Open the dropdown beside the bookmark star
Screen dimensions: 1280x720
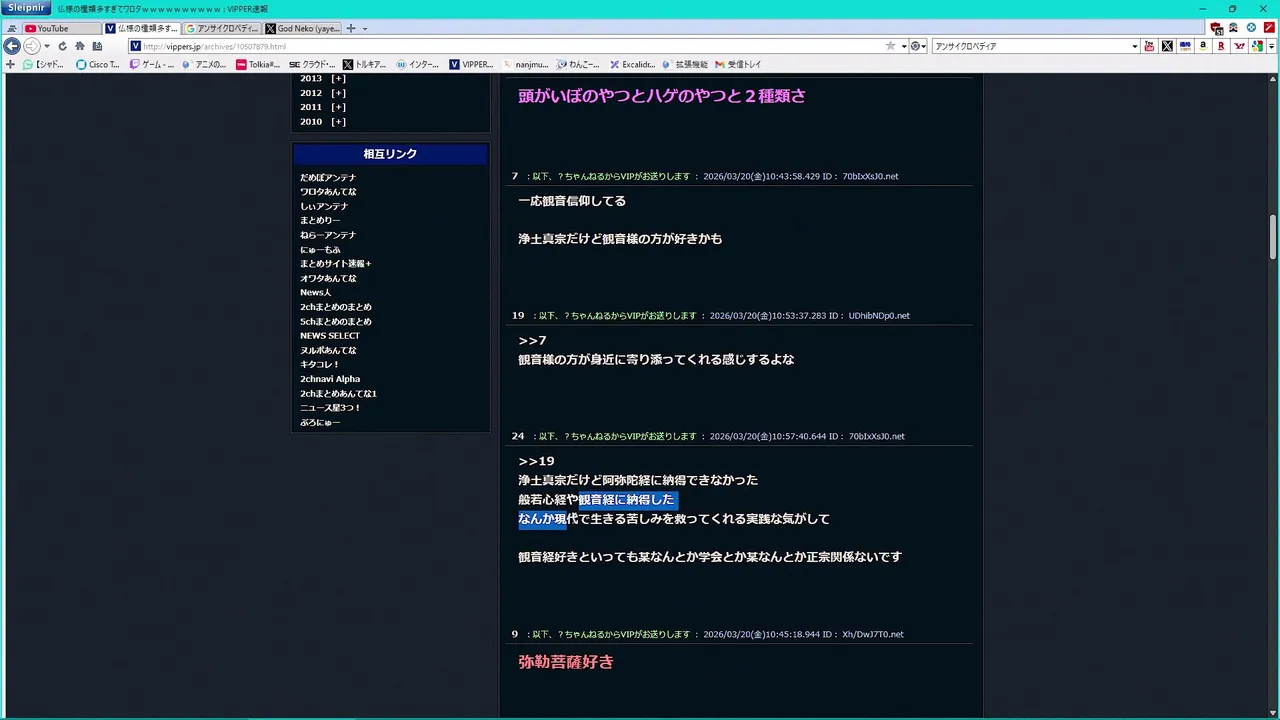coord(903,46)
